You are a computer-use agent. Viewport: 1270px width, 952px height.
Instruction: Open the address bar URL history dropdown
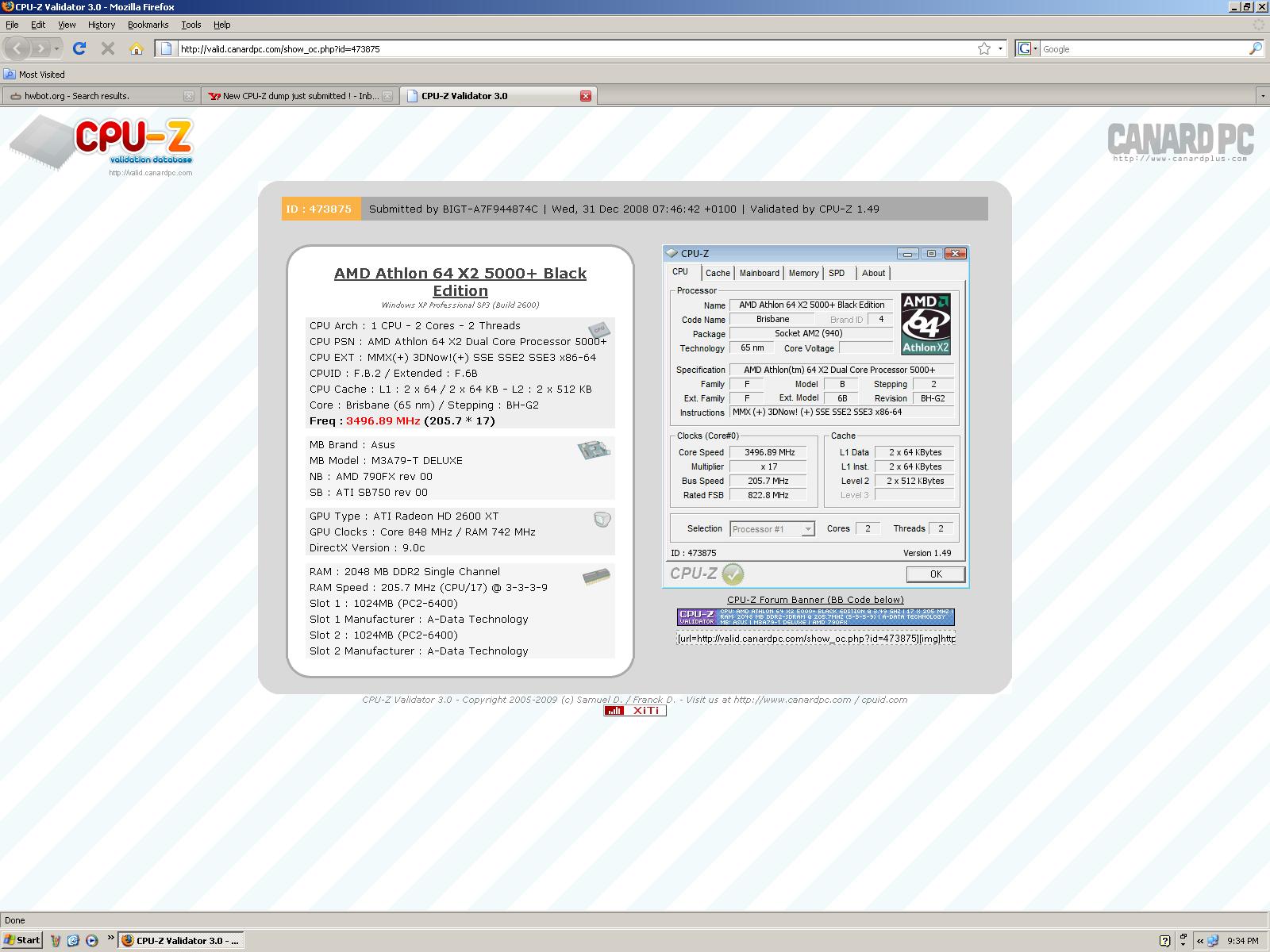[x=1000, y=48]
